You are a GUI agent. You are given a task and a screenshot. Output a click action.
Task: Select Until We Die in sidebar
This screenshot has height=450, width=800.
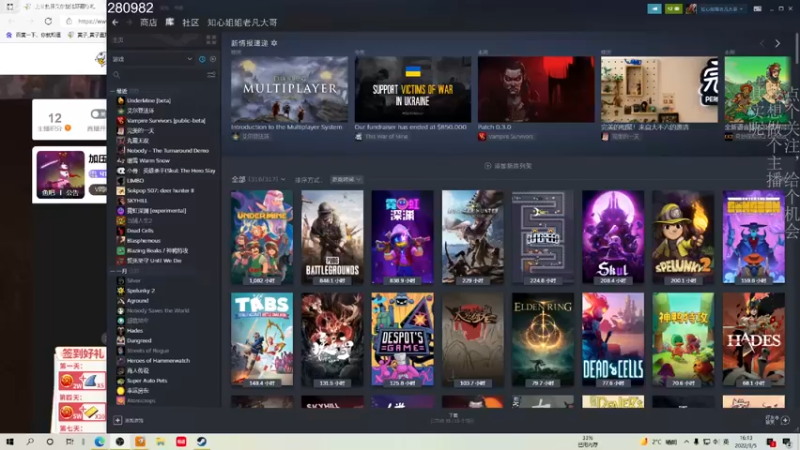point(154,260)
